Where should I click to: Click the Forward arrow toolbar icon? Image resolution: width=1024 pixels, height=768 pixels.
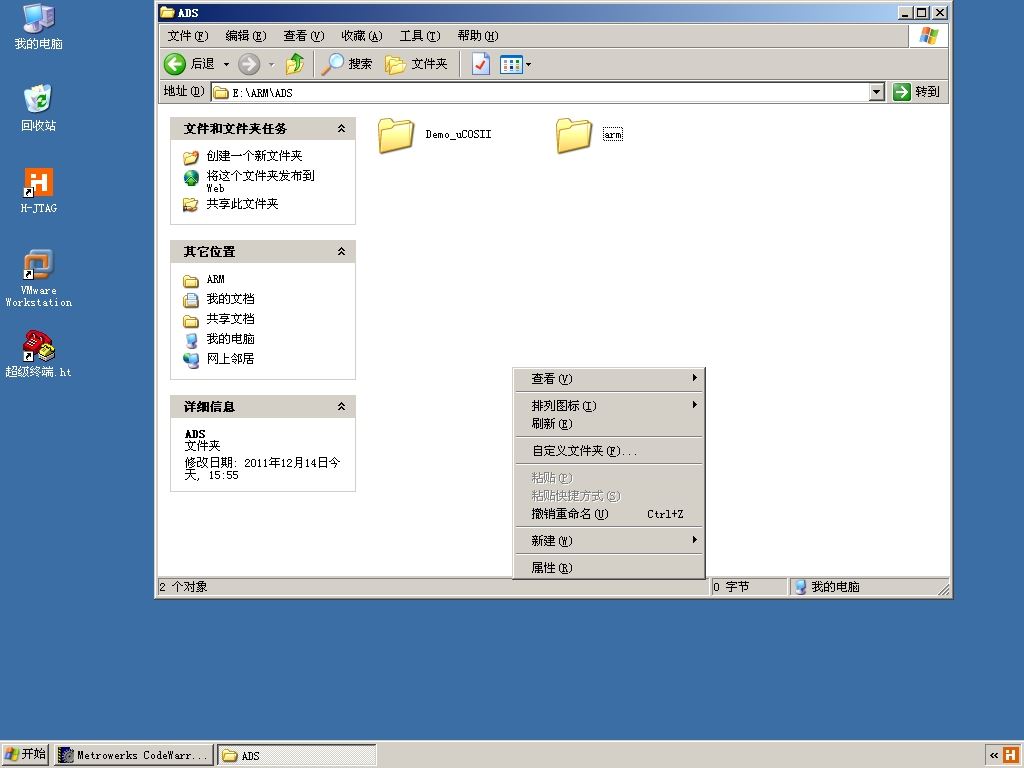click(x=249, y=64)
